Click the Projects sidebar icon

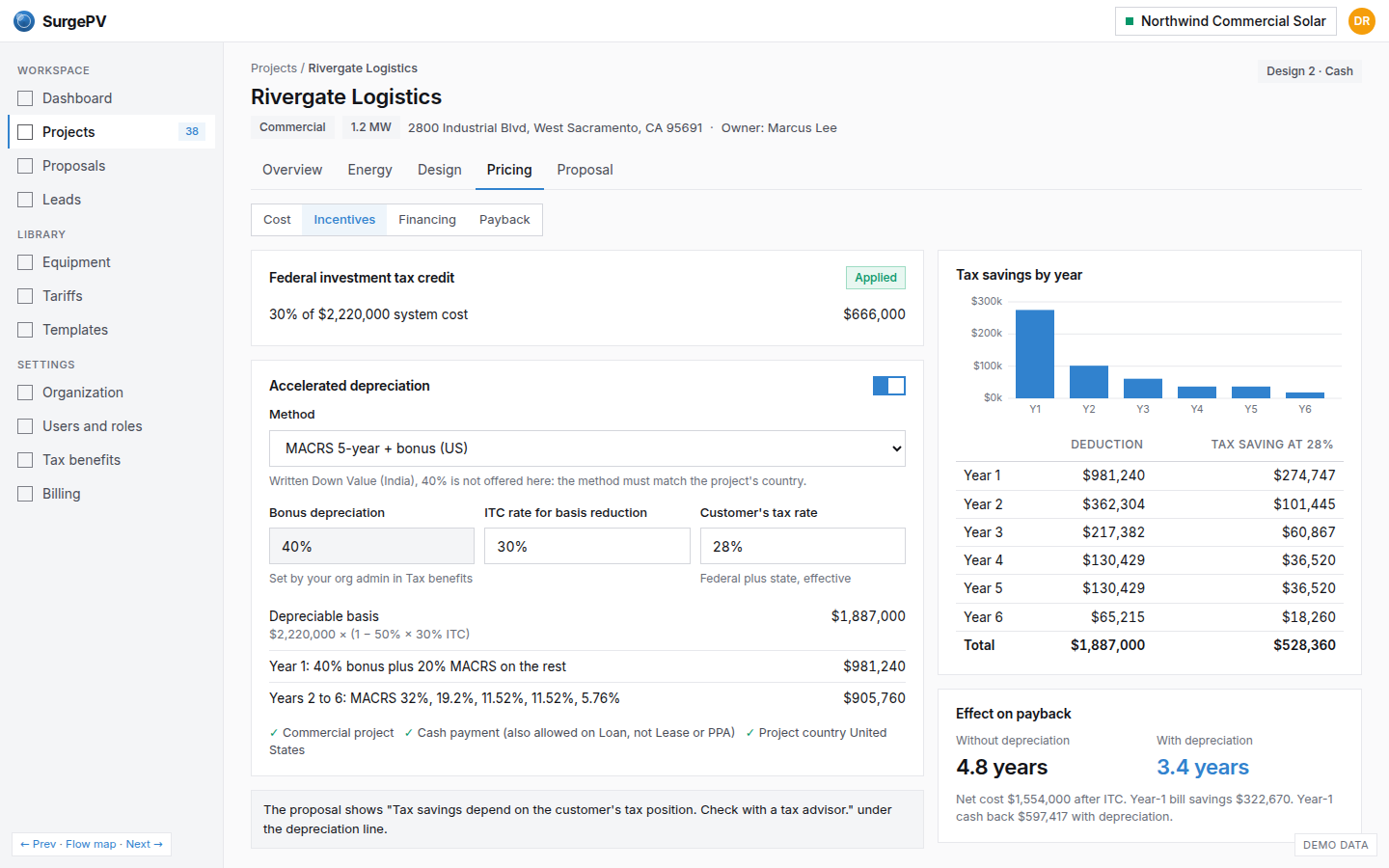(x=25, y=132)
